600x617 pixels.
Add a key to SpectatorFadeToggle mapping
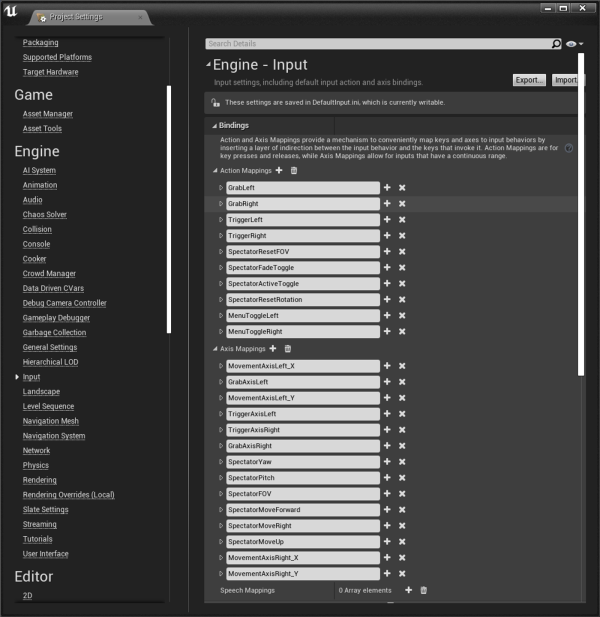pos(387,268)
